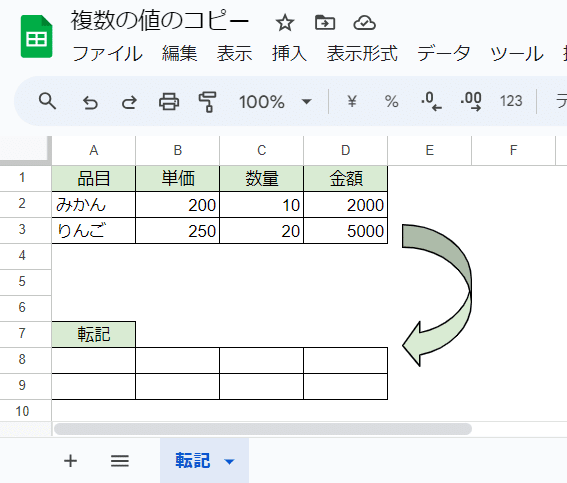Viewport: 567px width, 483px height.
Task: Open the 転記 sheet tab options arrow
Action: pyautogui.click(x=229, y=461)
